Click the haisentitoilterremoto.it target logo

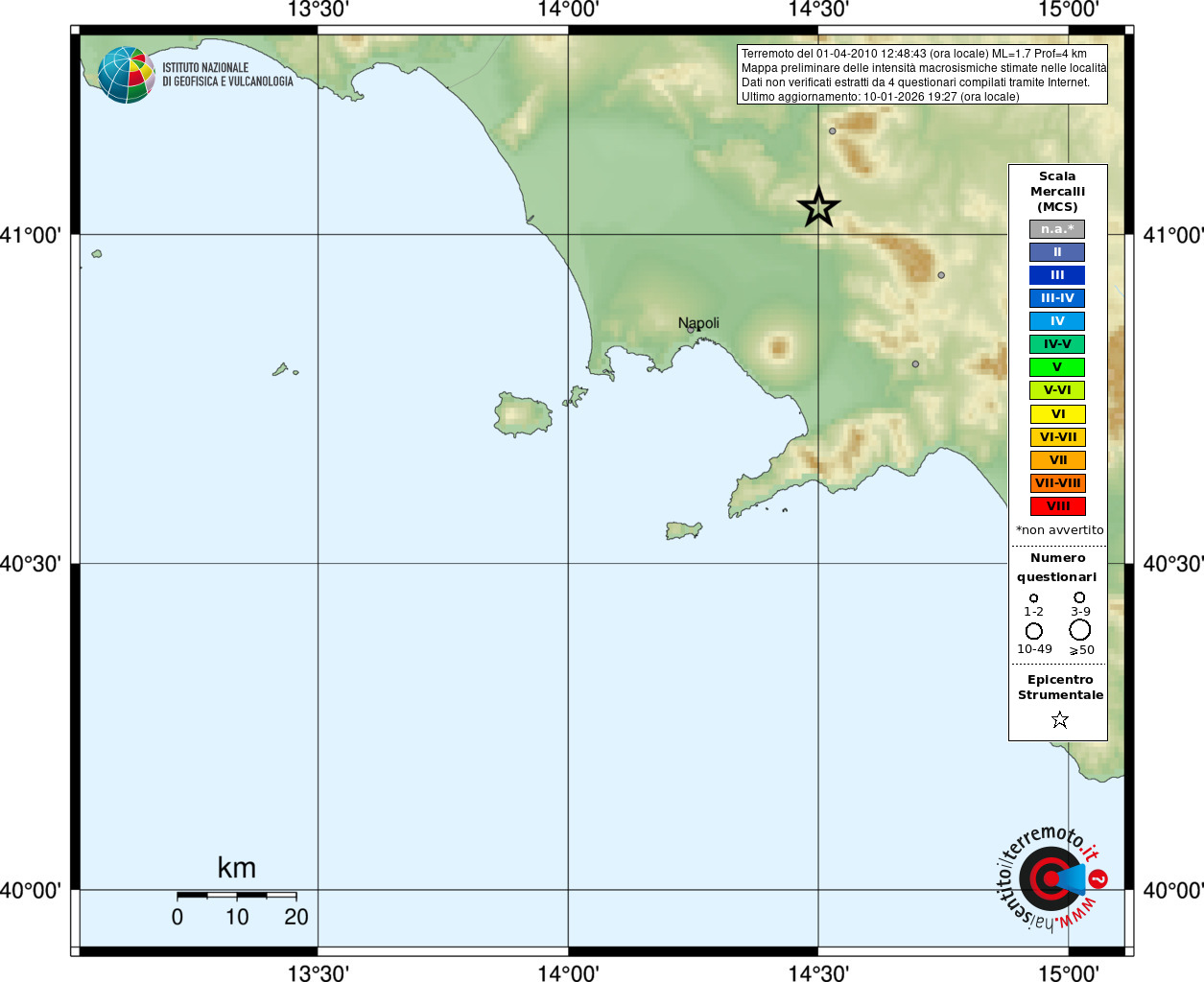click(x=1052, y=877)
